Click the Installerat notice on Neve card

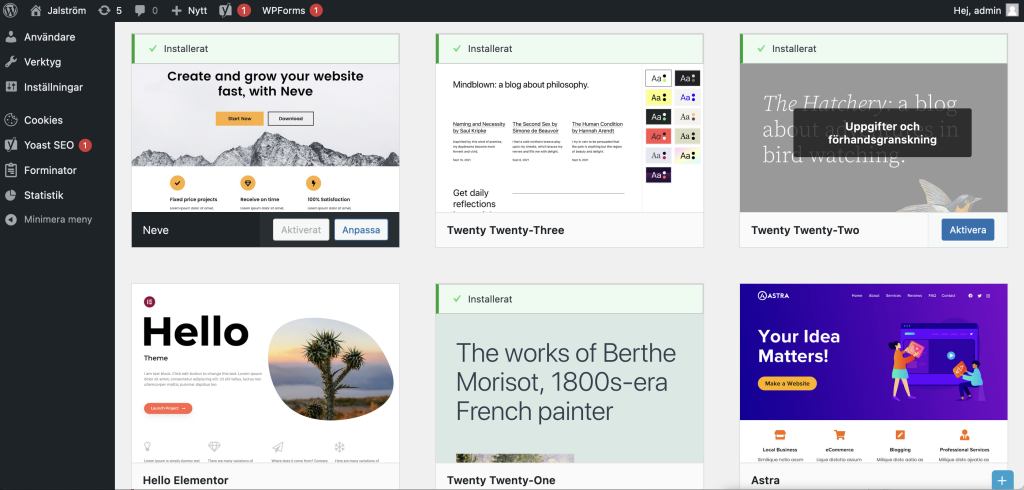click(265, 48)
